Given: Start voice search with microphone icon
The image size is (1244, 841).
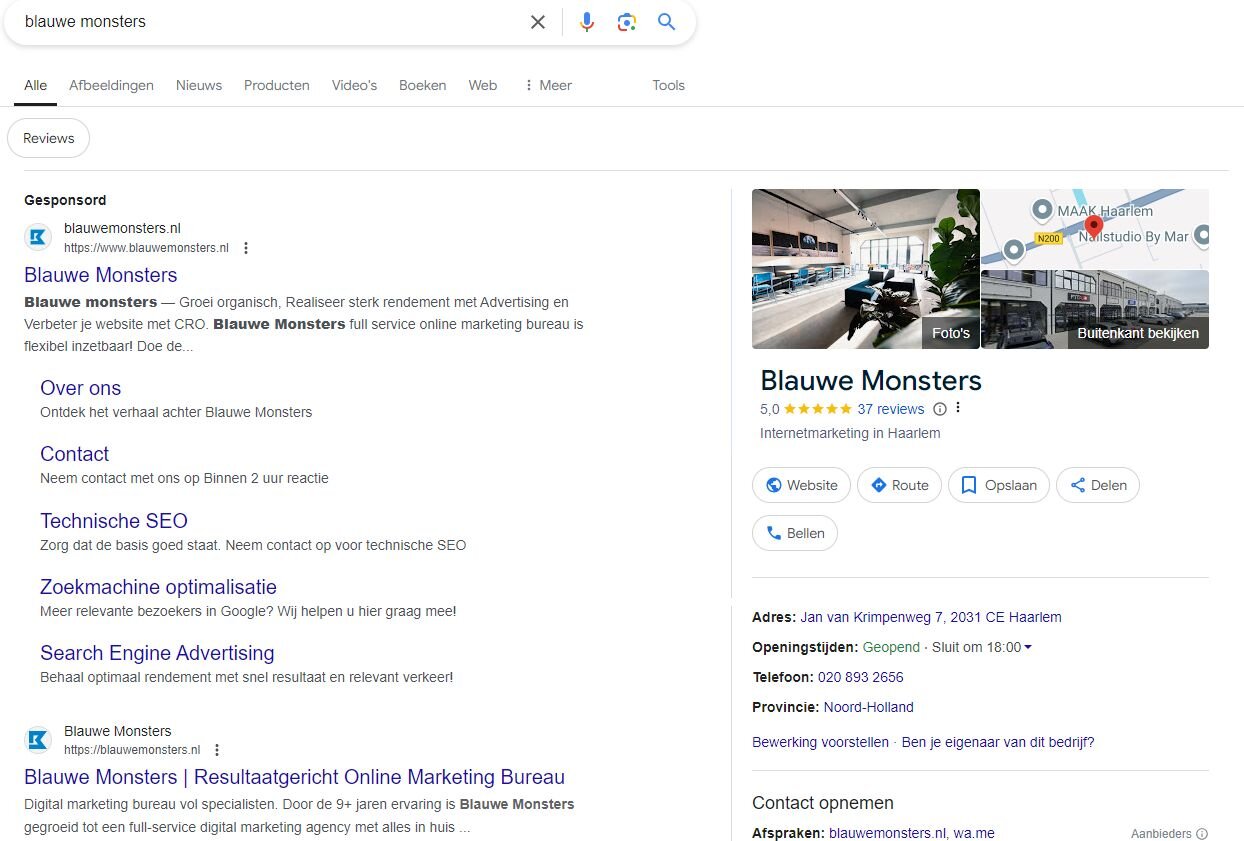Looking at the screenshot, I should point(587,22).
